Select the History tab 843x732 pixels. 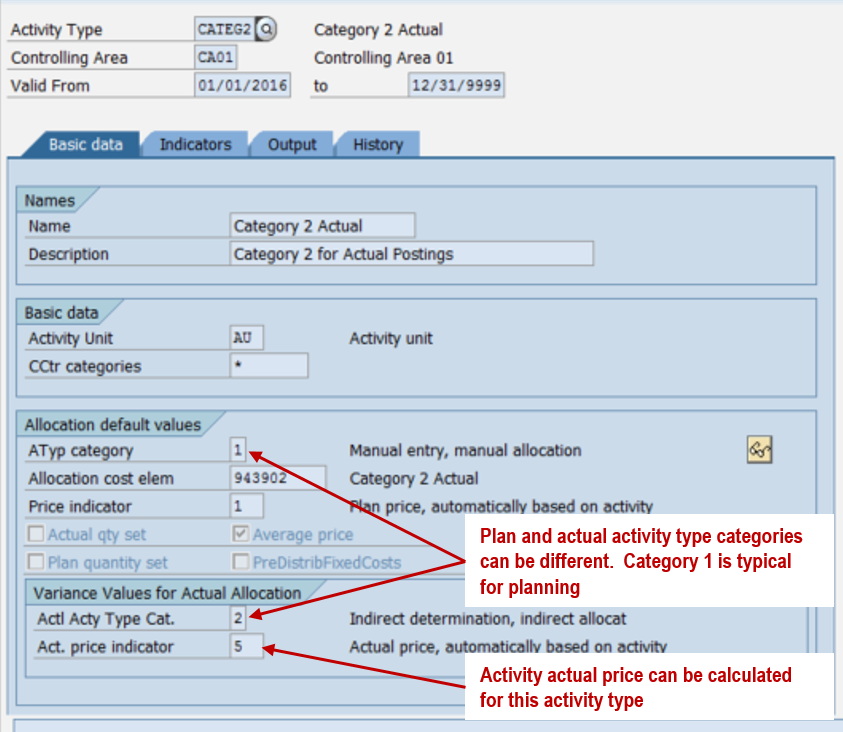377,145
